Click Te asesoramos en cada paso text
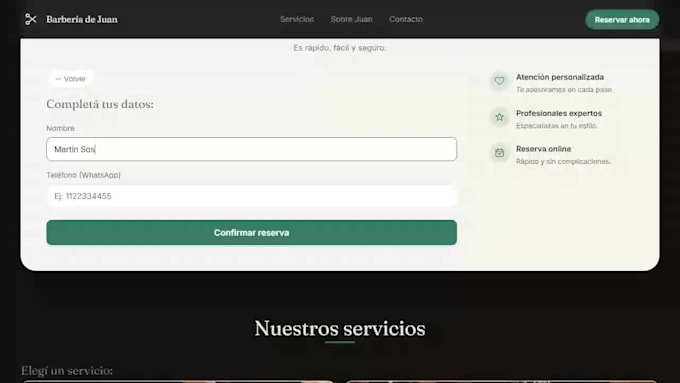680x383 pixels. (x=564, y=90)
